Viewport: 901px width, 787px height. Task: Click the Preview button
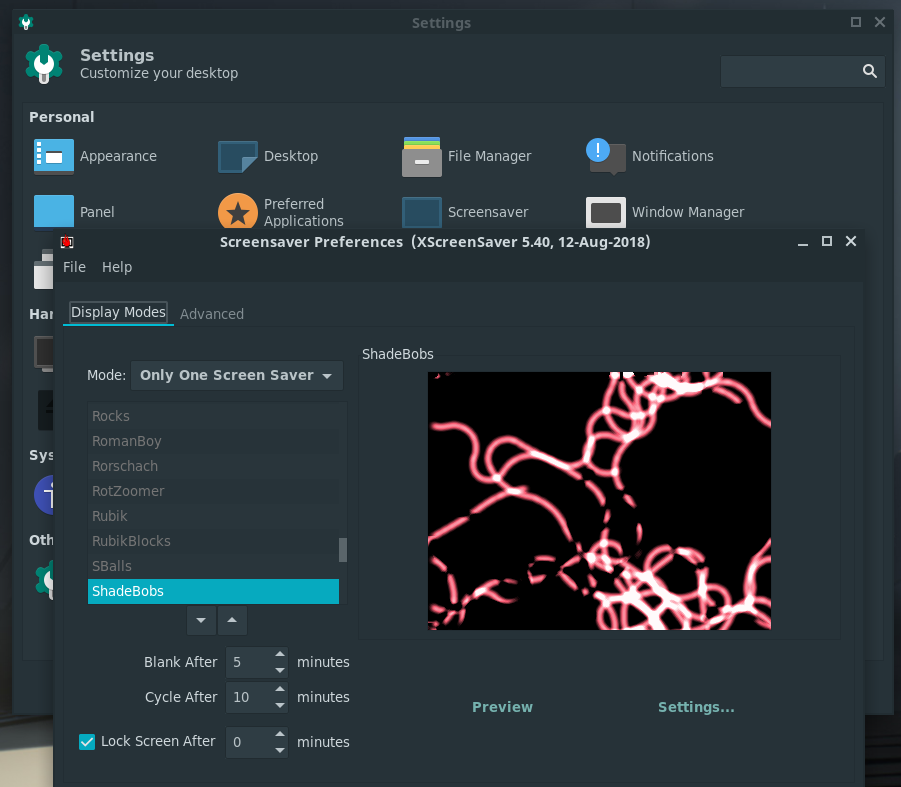[x=502, y=707]
